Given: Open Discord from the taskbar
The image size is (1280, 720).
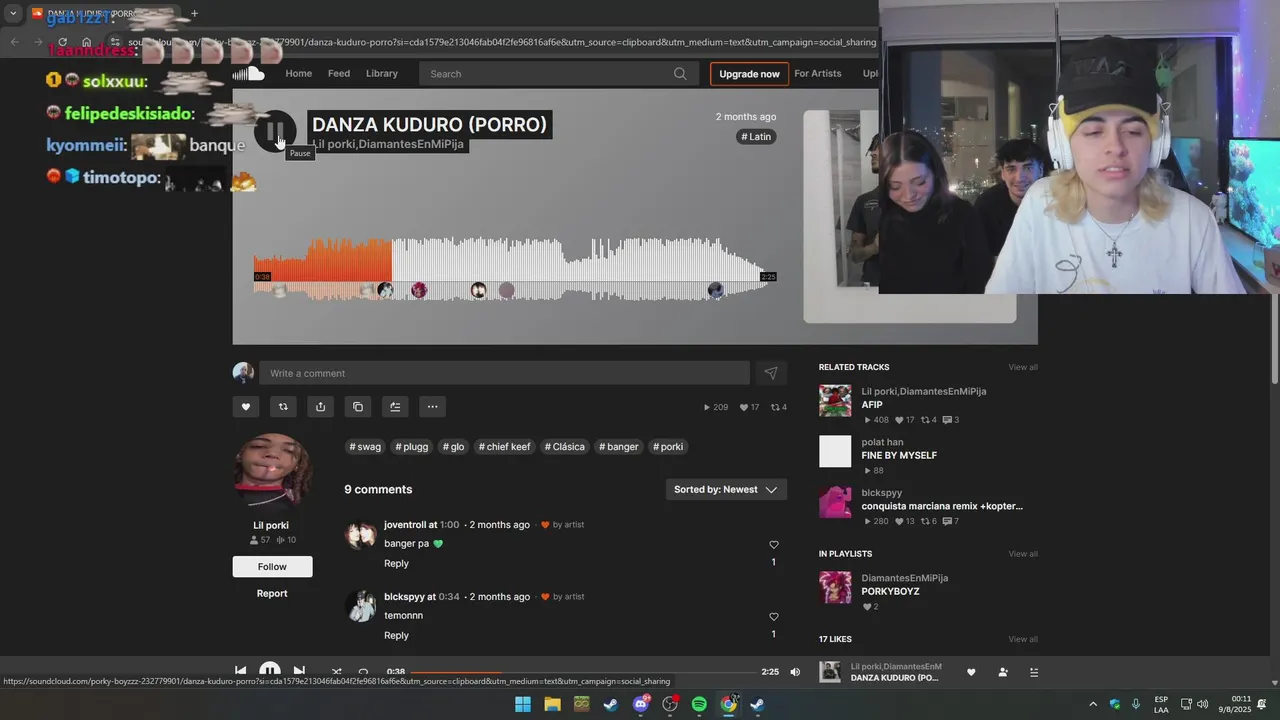Looking at the screenshot, I should click(x=640, y=704).
